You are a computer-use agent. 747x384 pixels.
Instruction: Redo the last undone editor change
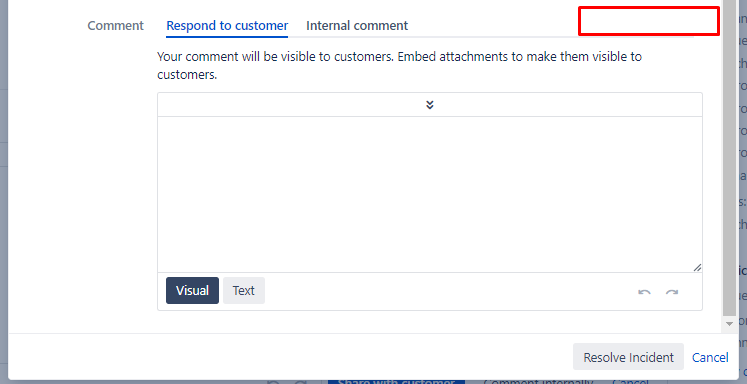point(672,292)
